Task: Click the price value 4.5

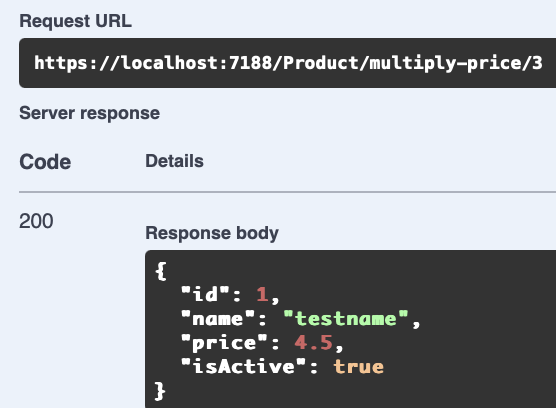Action: coord(313,342)
